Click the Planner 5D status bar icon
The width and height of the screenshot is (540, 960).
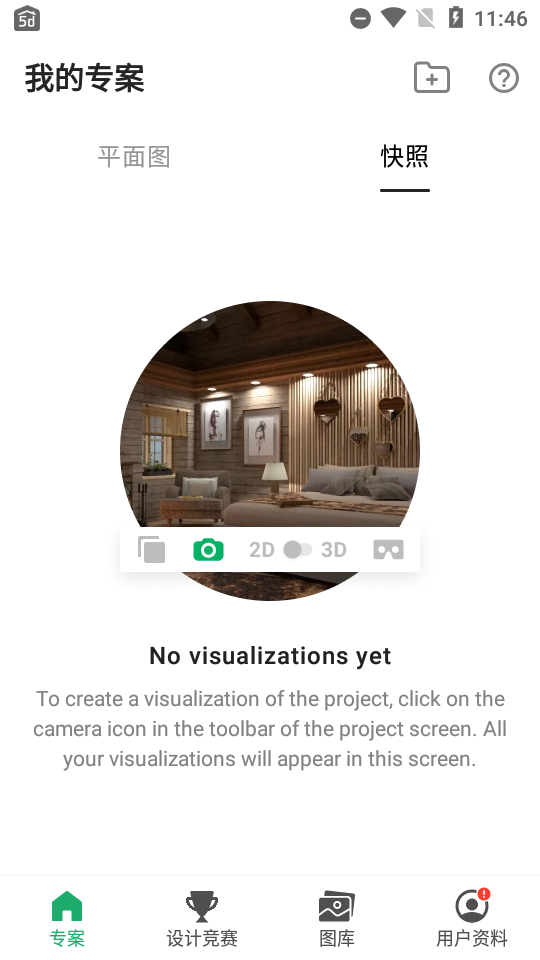(27, 18)
